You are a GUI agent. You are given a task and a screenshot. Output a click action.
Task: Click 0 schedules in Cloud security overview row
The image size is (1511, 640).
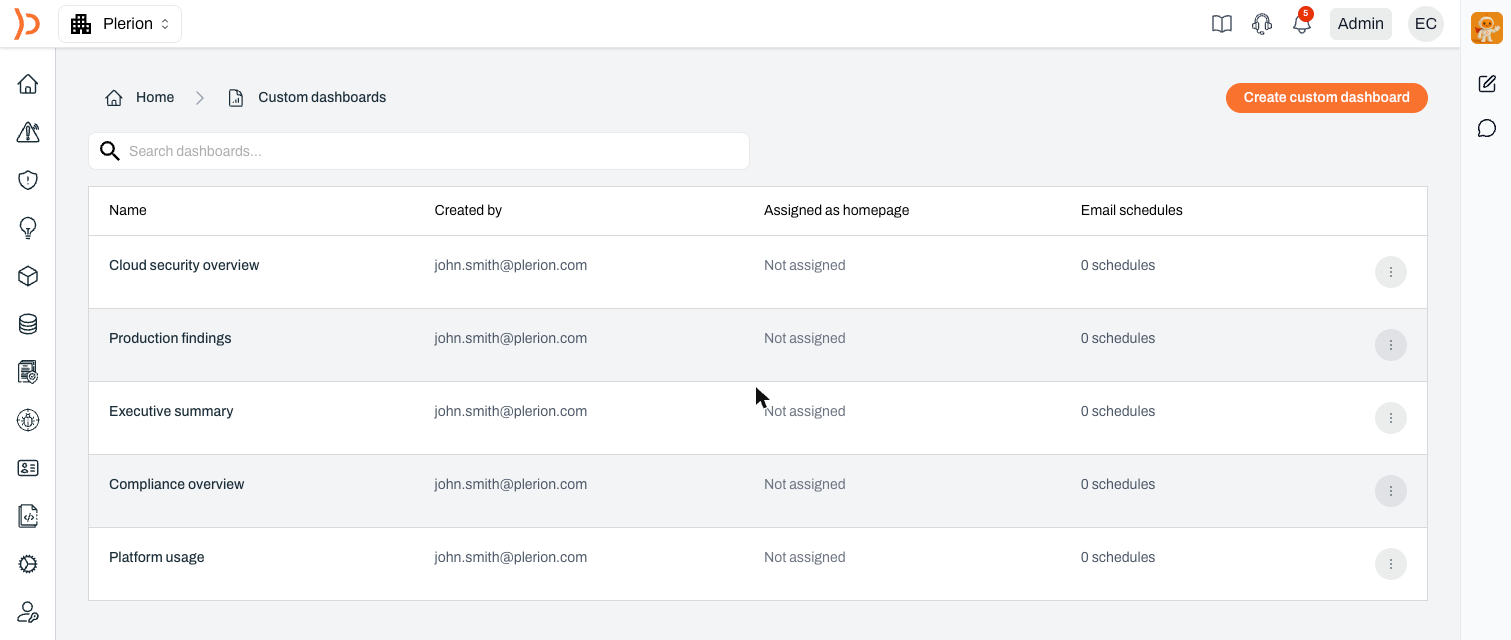(1118, 265)
